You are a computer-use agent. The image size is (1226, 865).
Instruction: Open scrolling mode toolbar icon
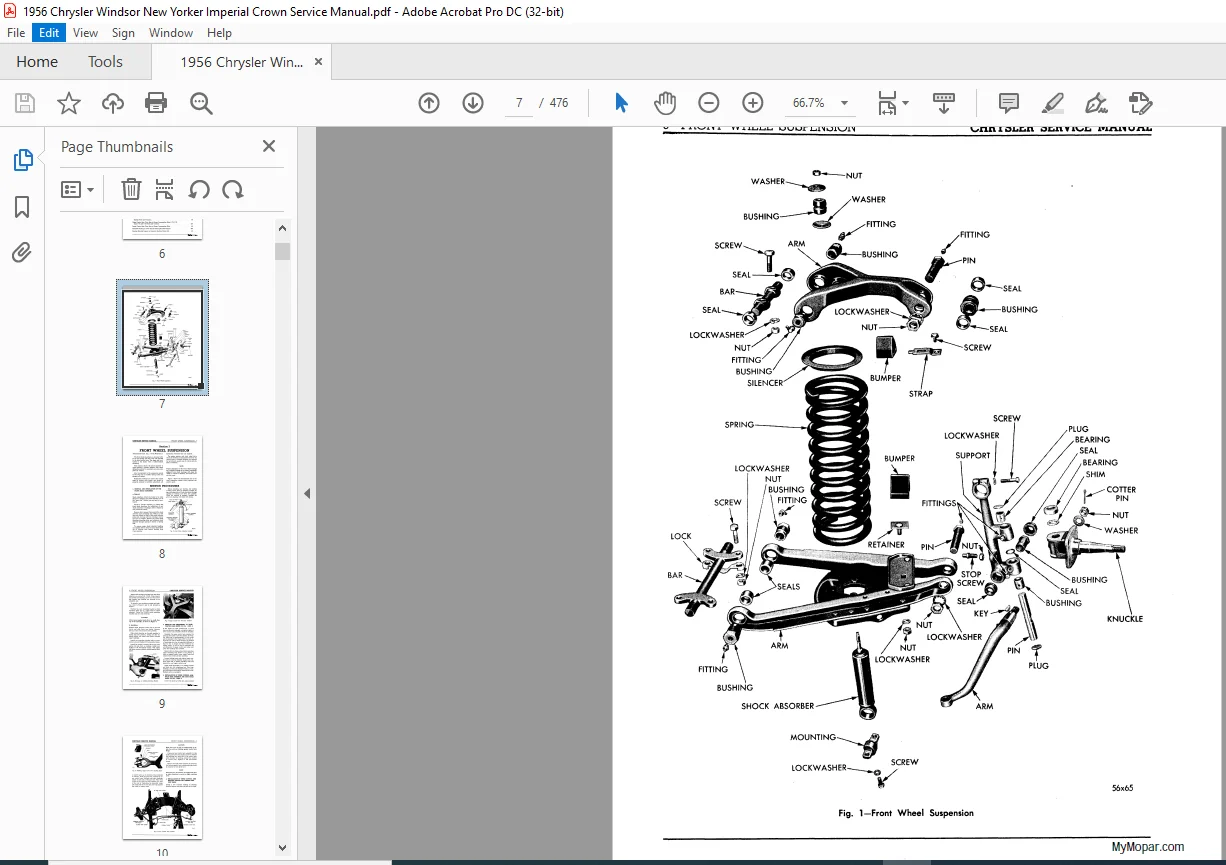[944, 103]
